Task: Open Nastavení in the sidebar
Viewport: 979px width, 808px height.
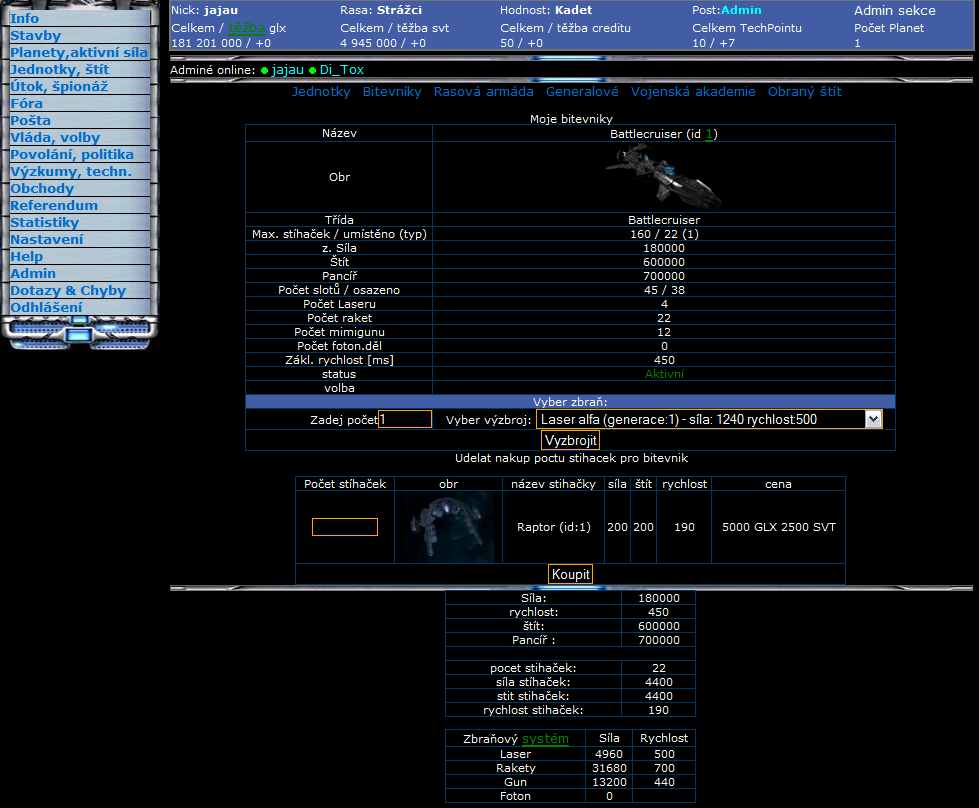Action: coord(46,239)
